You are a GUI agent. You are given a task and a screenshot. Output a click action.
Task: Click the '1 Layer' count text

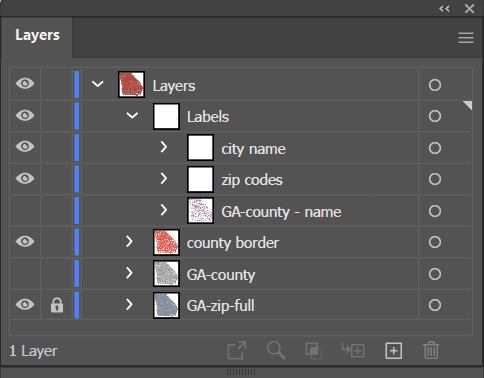point(33,351)
